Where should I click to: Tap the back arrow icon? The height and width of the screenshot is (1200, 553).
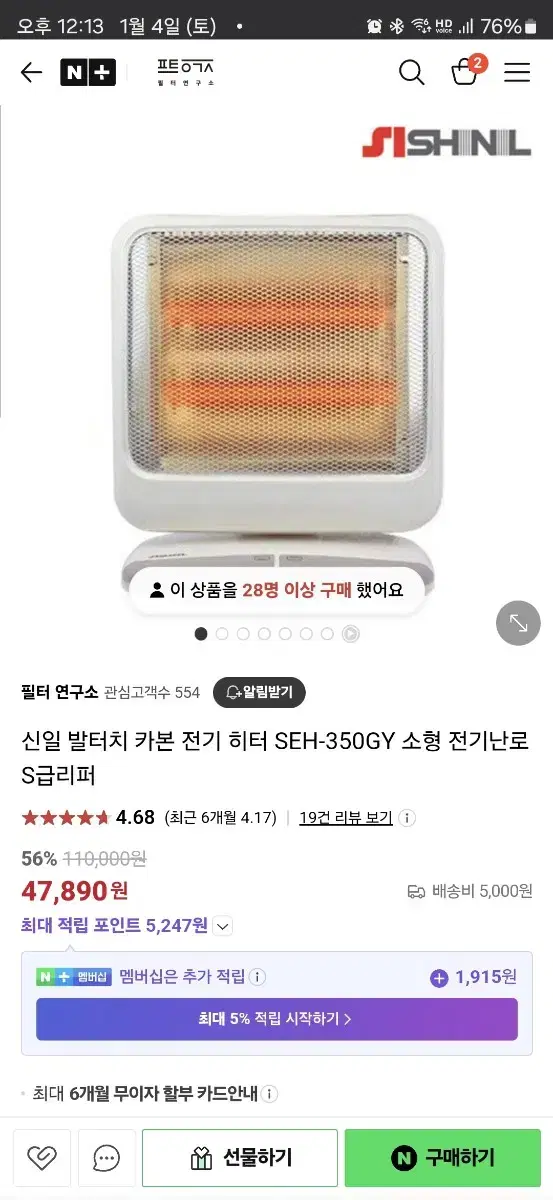[x=31, y=72]
